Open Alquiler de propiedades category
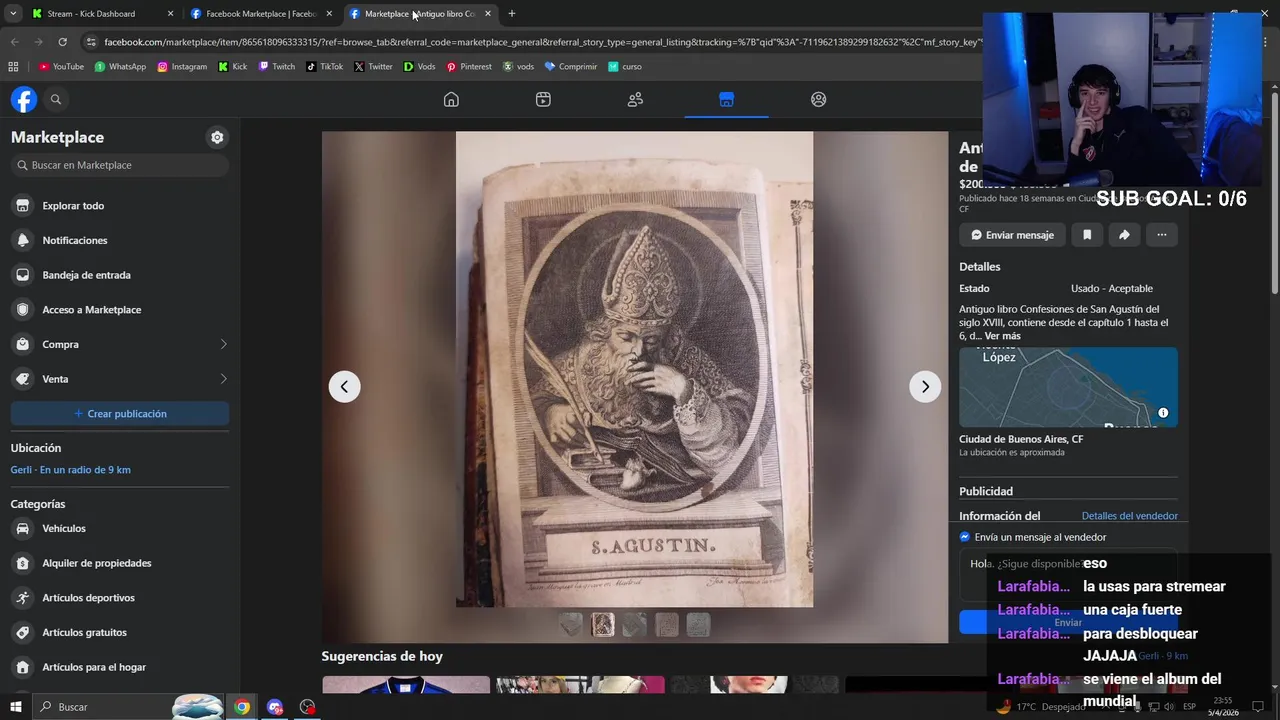Viewport: 1280px width, 720px height. tap(120, 563)
